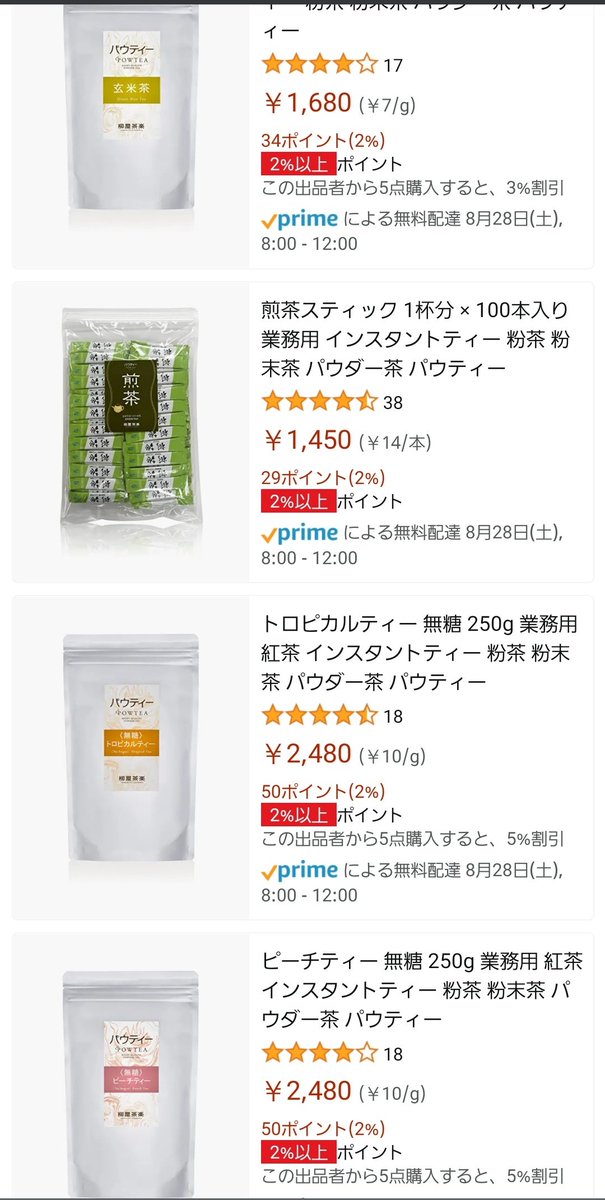Open トロピカルティー 無糖 250g product title
The width and height of the screenshot is (605, 1200).
pyautogui.click(x=419, y=653)
